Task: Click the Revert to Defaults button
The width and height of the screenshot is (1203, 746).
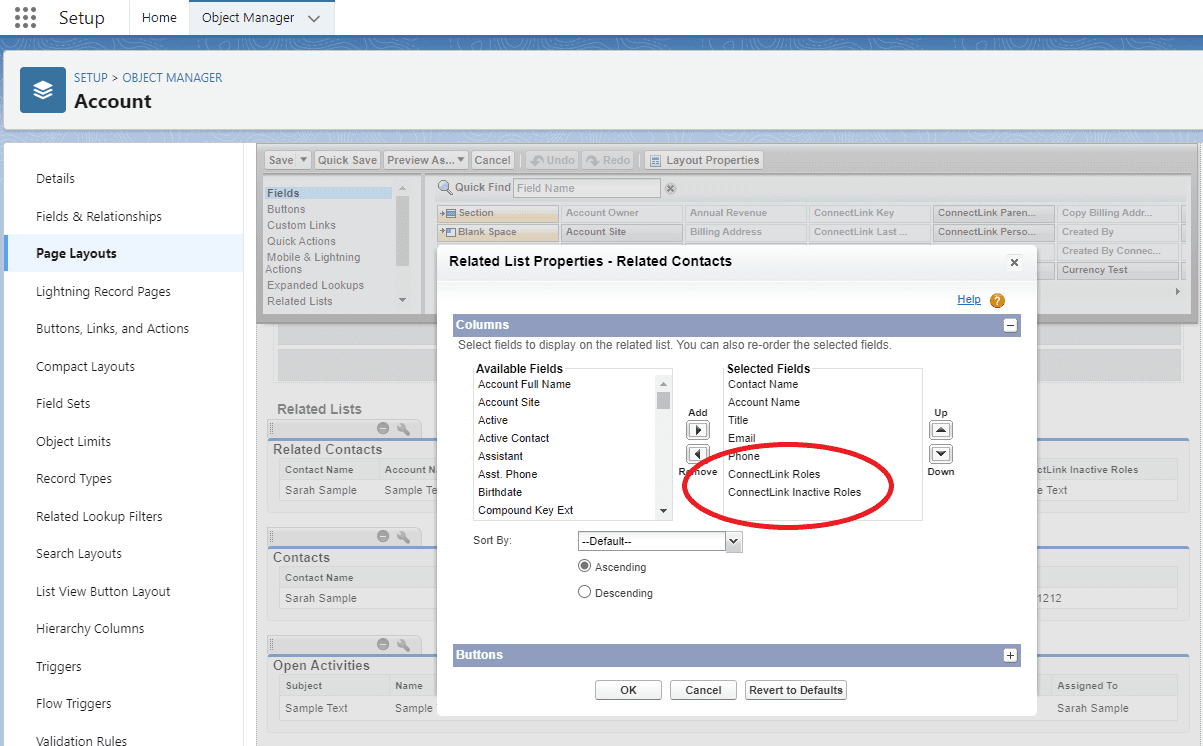Action: 795,689
